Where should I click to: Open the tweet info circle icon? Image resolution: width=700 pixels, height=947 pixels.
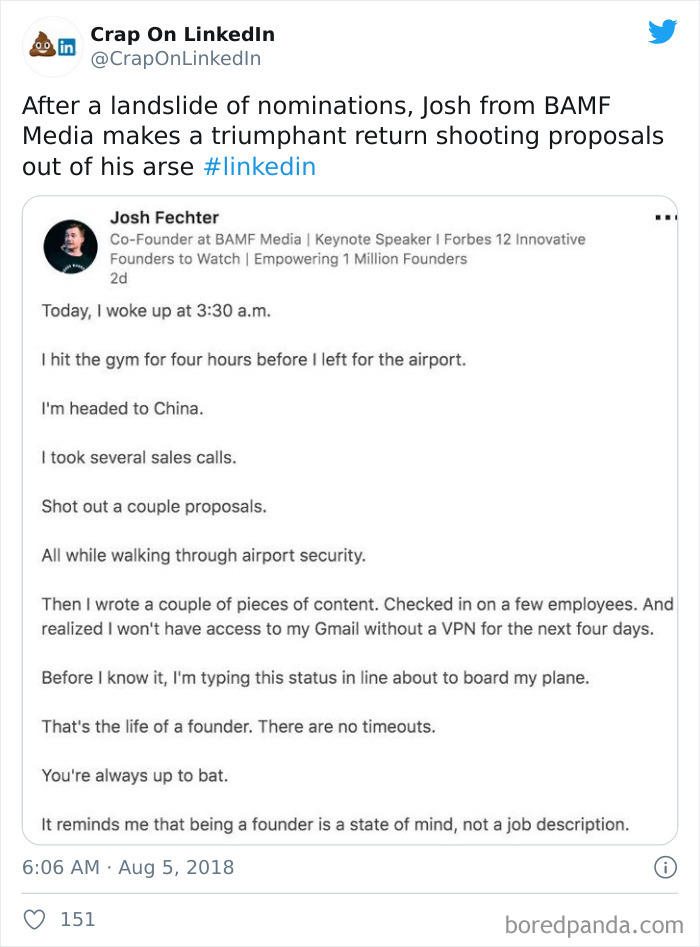pos(667,867)
